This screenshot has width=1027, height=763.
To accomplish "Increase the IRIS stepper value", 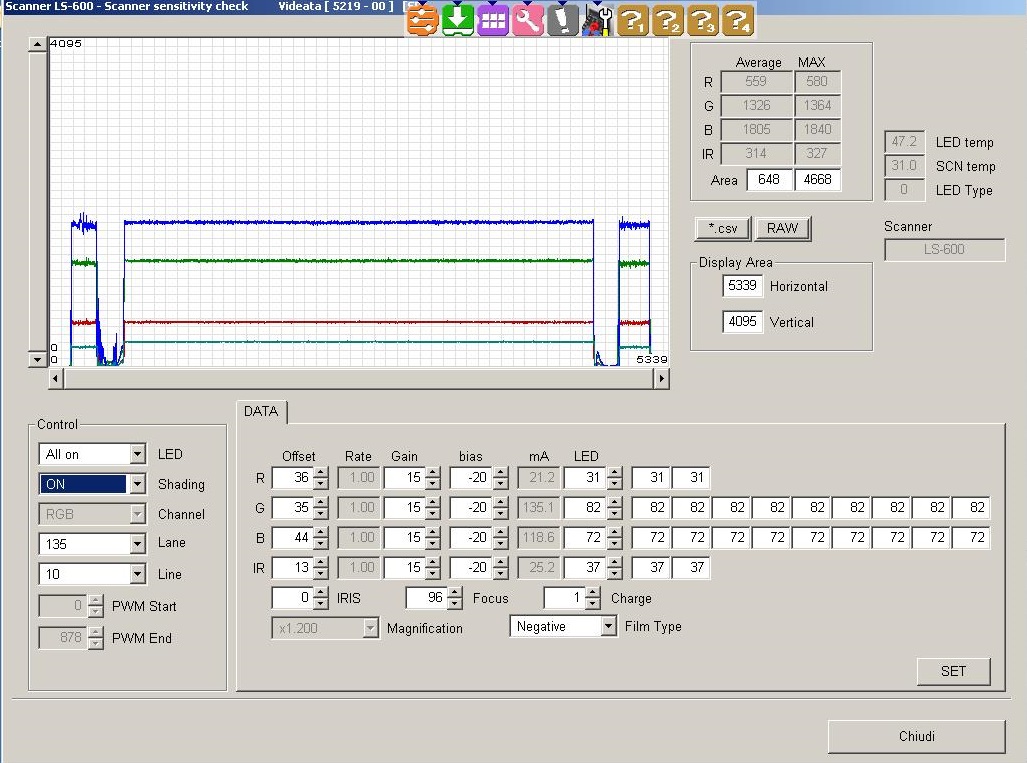I will pos(321,593).
